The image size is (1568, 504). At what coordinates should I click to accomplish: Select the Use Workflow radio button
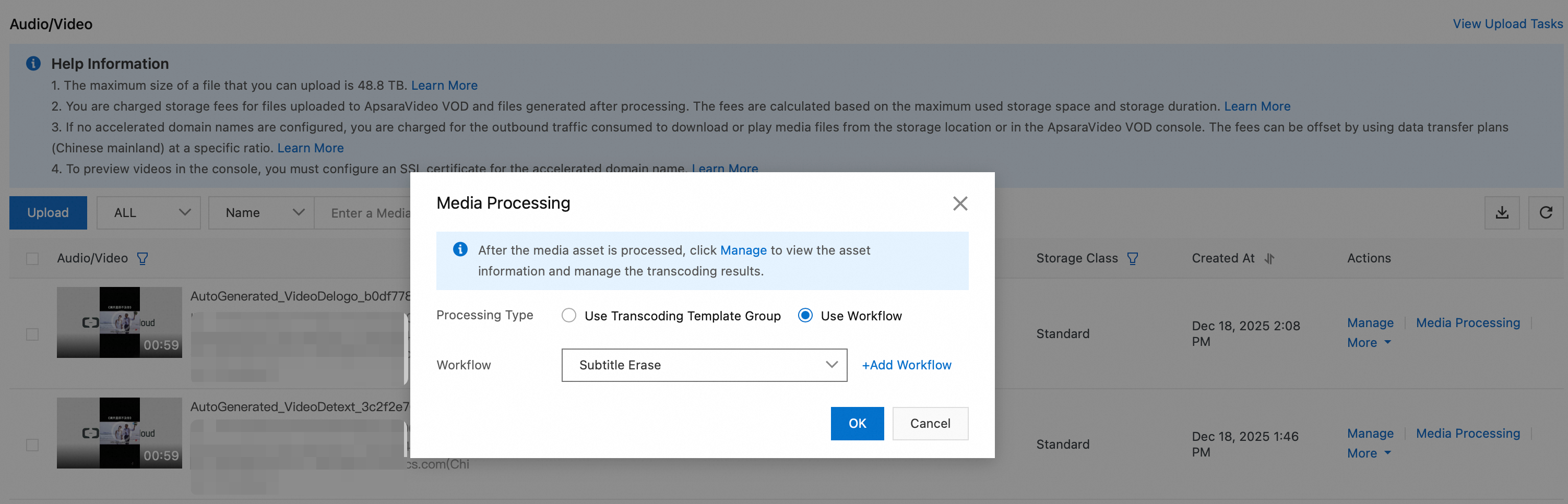click(805, 315)
